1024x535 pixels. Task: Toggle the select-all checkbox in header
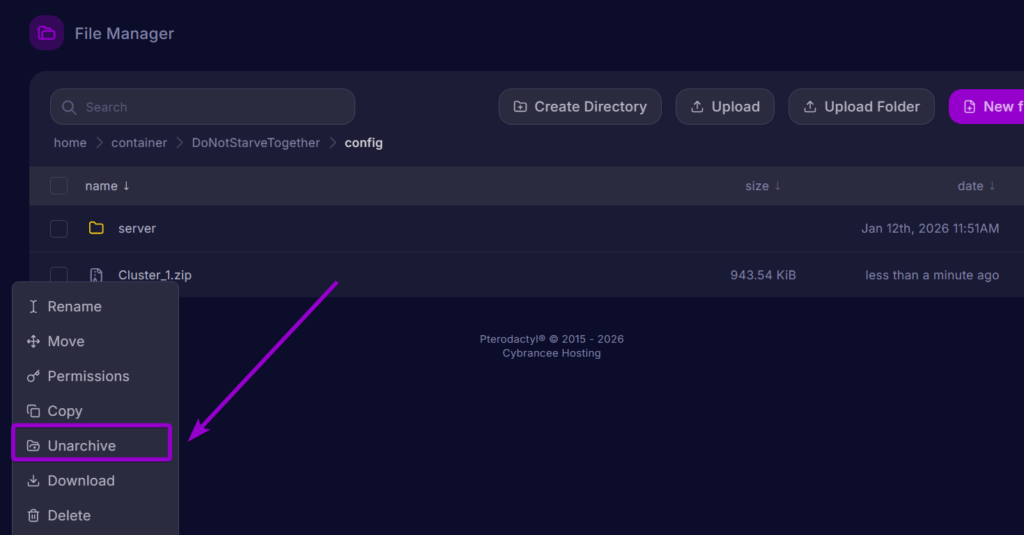(59, 186)
